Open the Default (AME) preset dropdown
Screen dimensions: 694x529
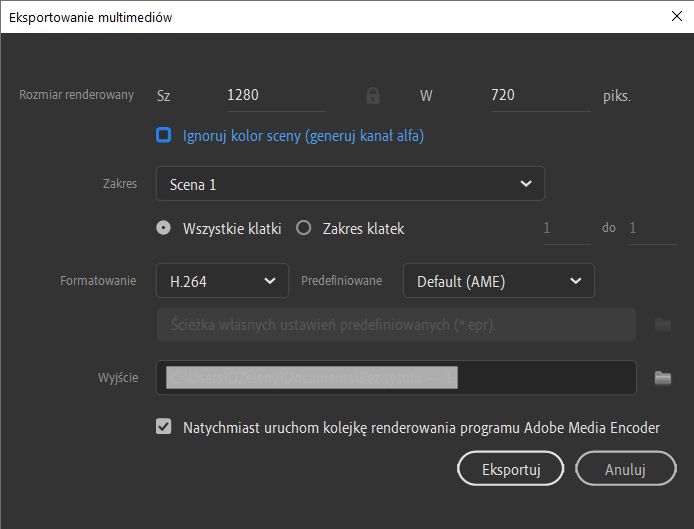tap(498, 281)
